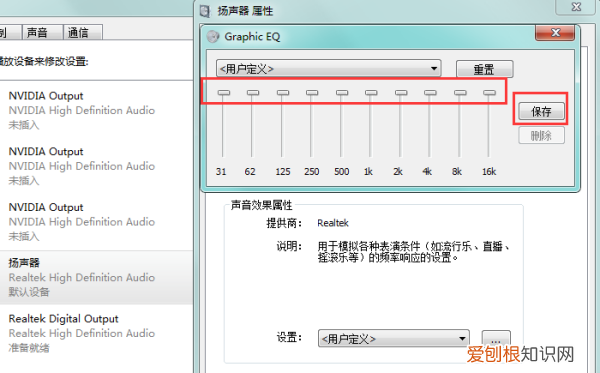Viewport: 600px width, 373px height.
Task: Switch to the 声音 tab
Action: [42, 32]
